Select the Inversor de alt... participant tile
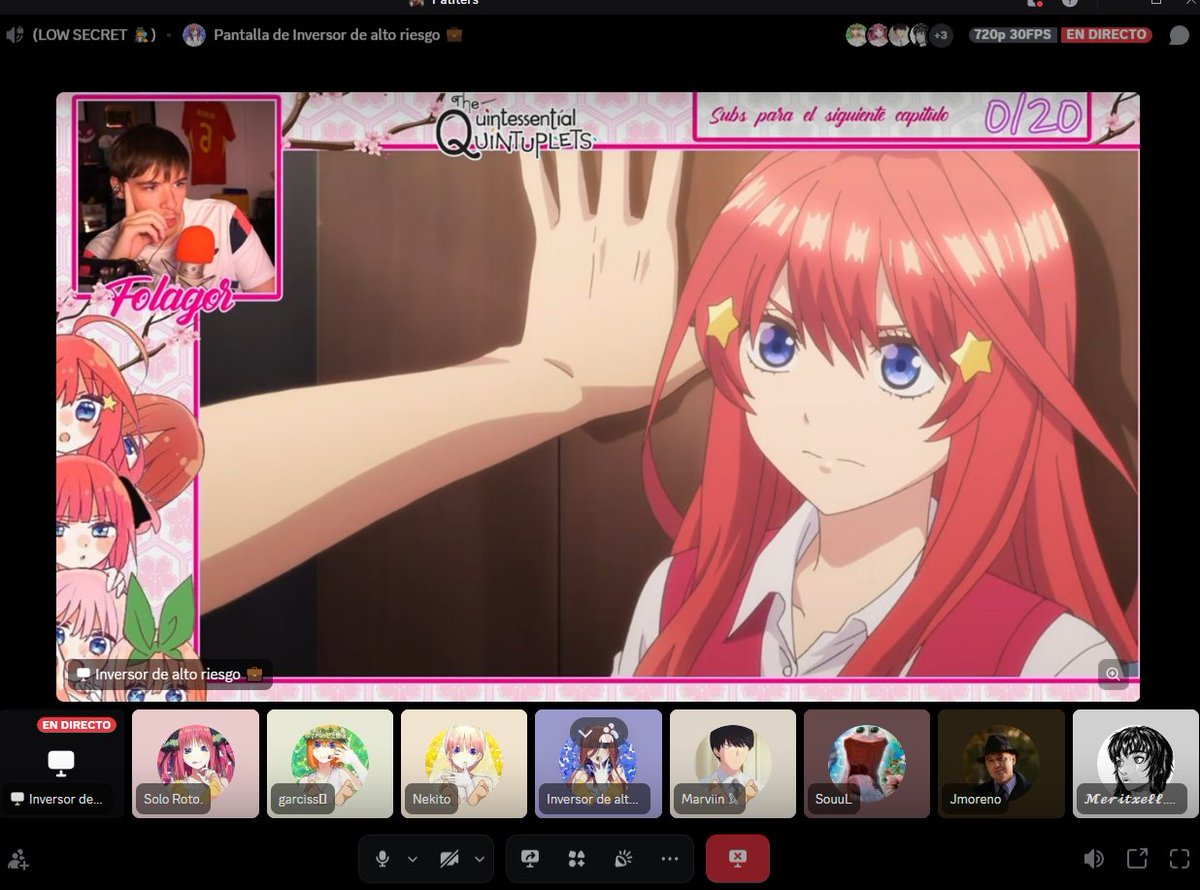 pyautogui.click(x=598, y=764)
